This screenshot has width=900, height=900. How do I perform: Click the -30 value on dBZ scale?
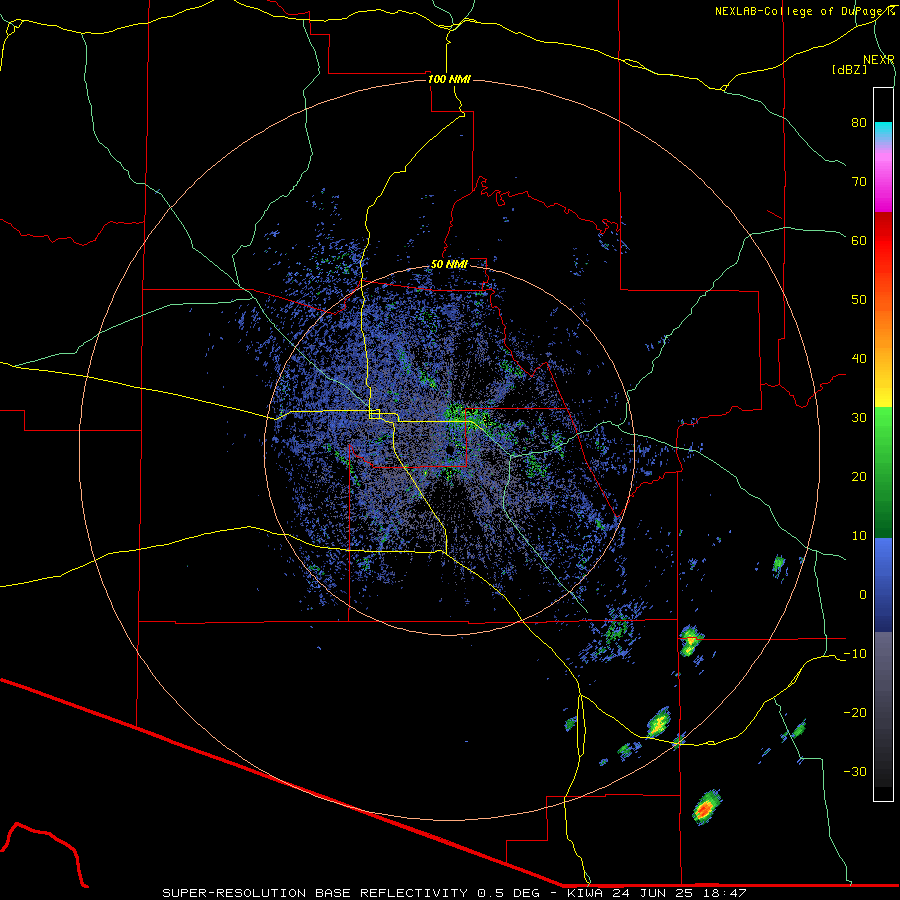pyautogui.click(x=855, y=771)
